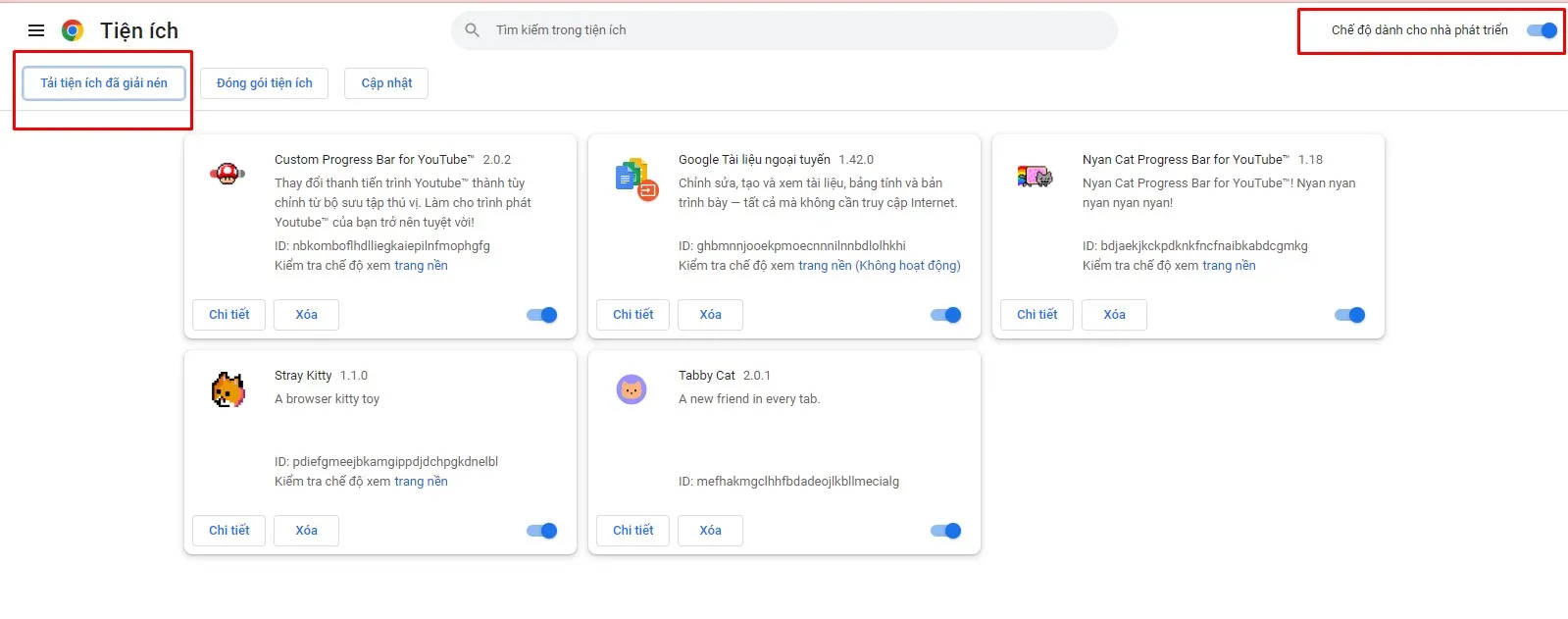Click the Tabby Cat extension icon
Screen dimensions: 1568x619
(x=632, y=389)
